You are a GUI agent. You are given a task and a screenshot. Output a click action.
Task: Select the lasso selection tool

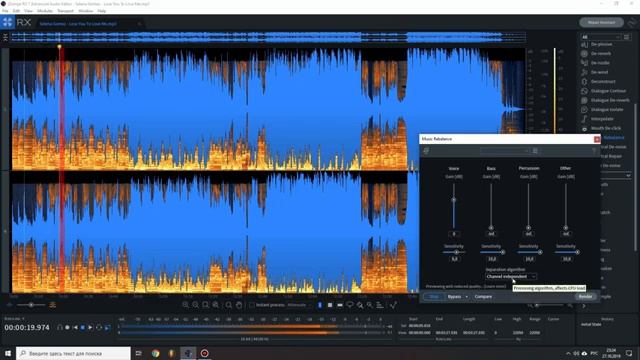[x=350, y=305]
